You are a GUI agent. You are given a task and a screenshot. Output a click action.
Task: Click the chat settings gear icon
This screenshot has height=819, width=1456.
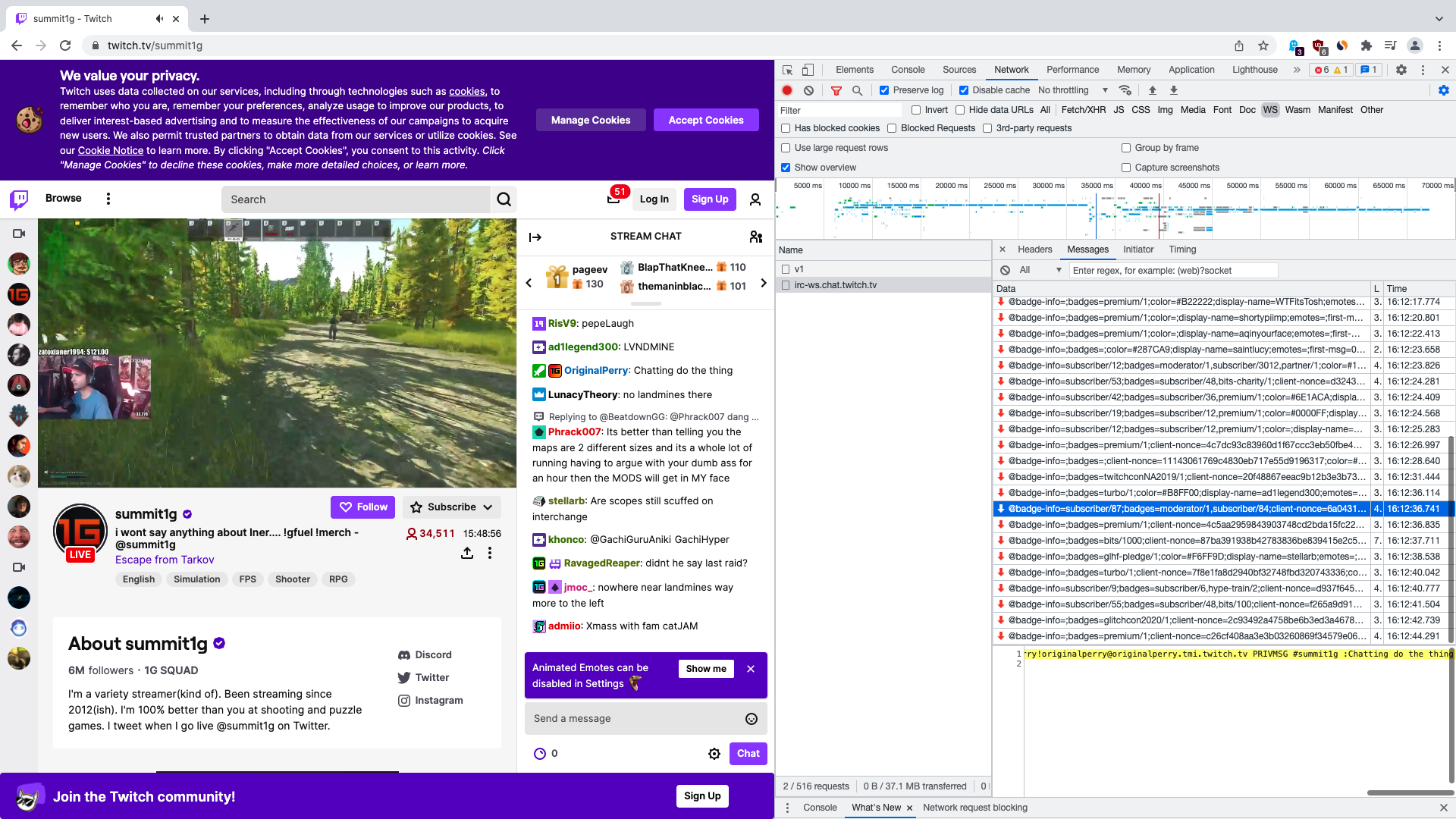point(714,753)
